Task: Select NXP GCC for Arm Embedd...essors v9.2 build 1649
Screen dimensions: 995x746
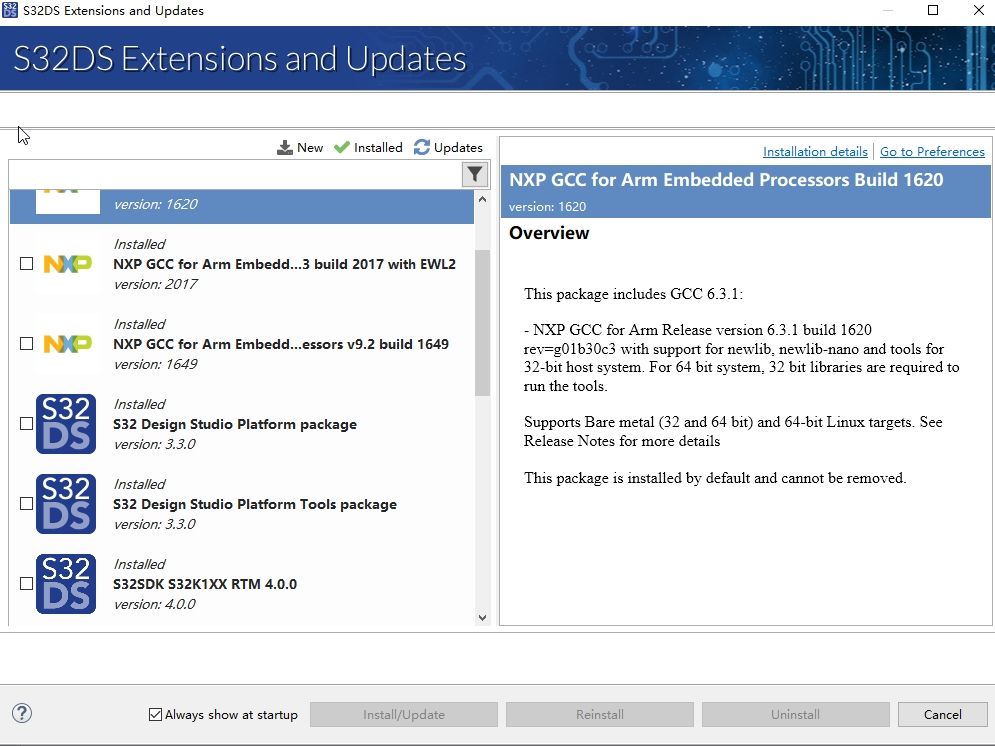Action: pyautogui.click(x=281, y=344)
